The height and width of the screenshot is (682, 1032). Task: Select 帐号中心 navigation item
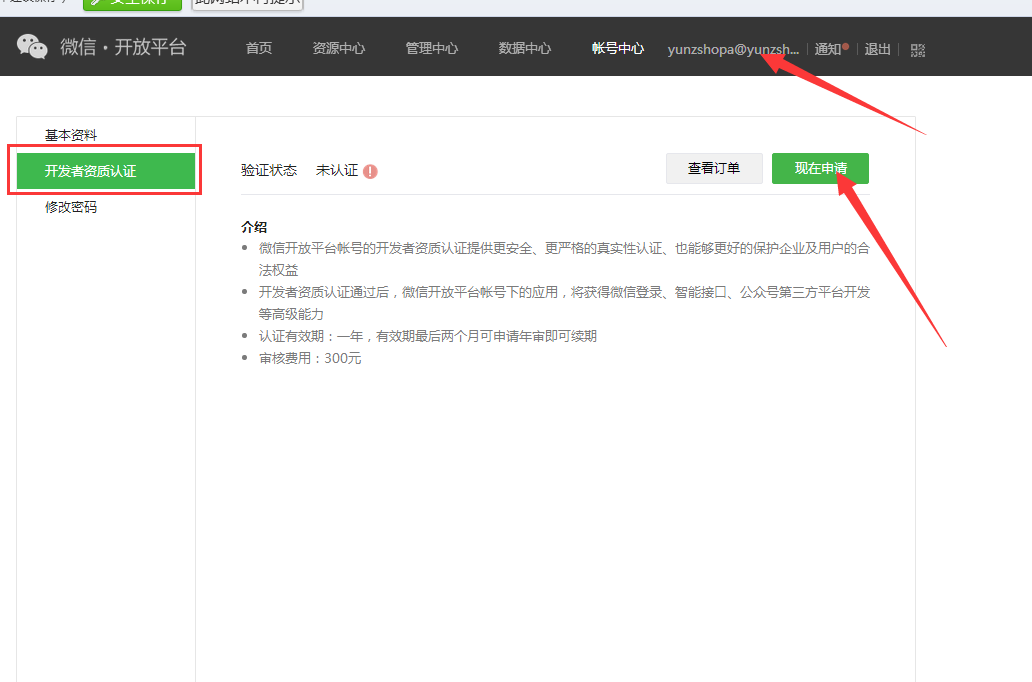618,48
